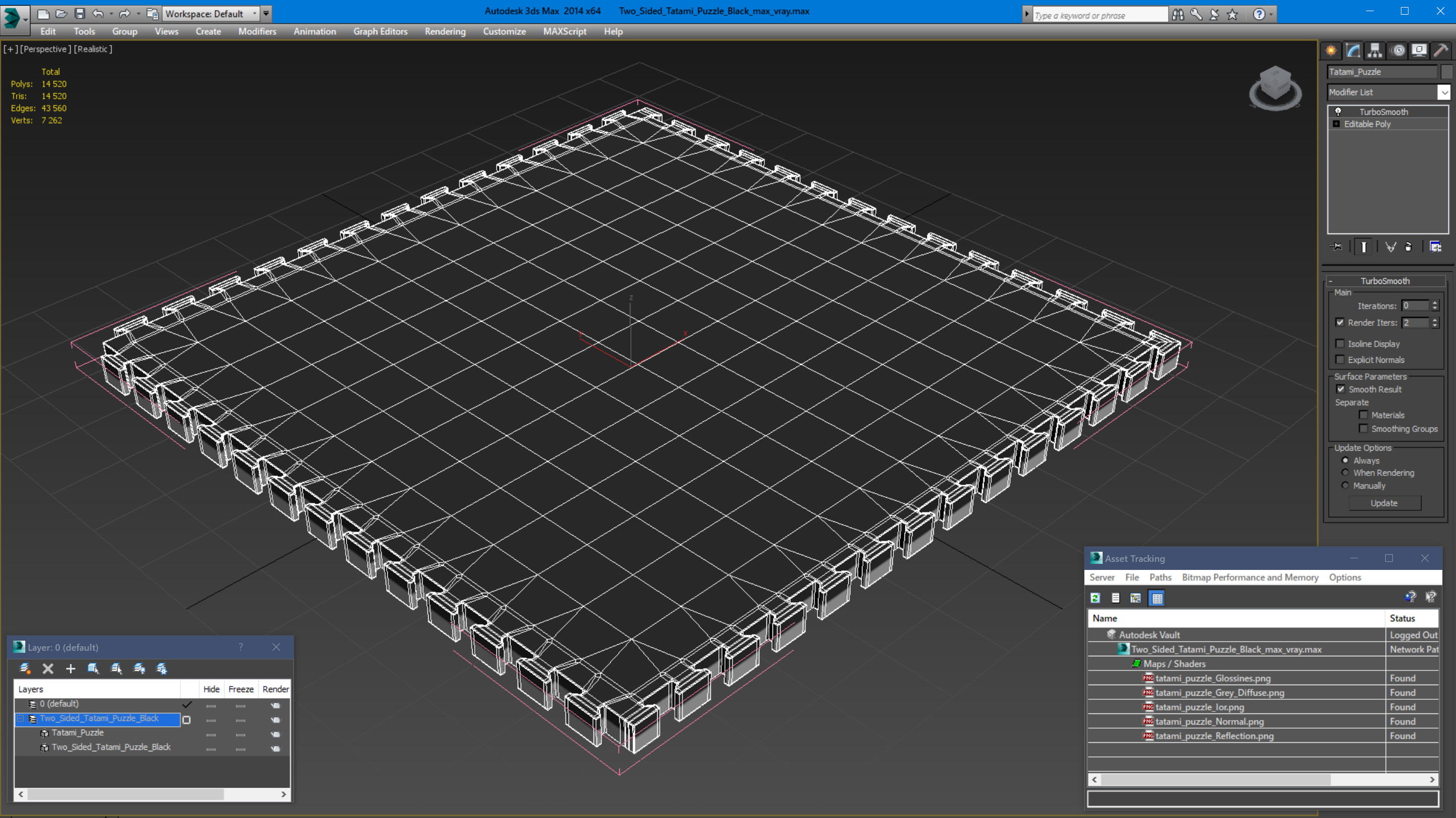Select the Tatami_Puzzle object in the layer list
This screenshot has height=818, width=1456.
(x=77, y=733)
